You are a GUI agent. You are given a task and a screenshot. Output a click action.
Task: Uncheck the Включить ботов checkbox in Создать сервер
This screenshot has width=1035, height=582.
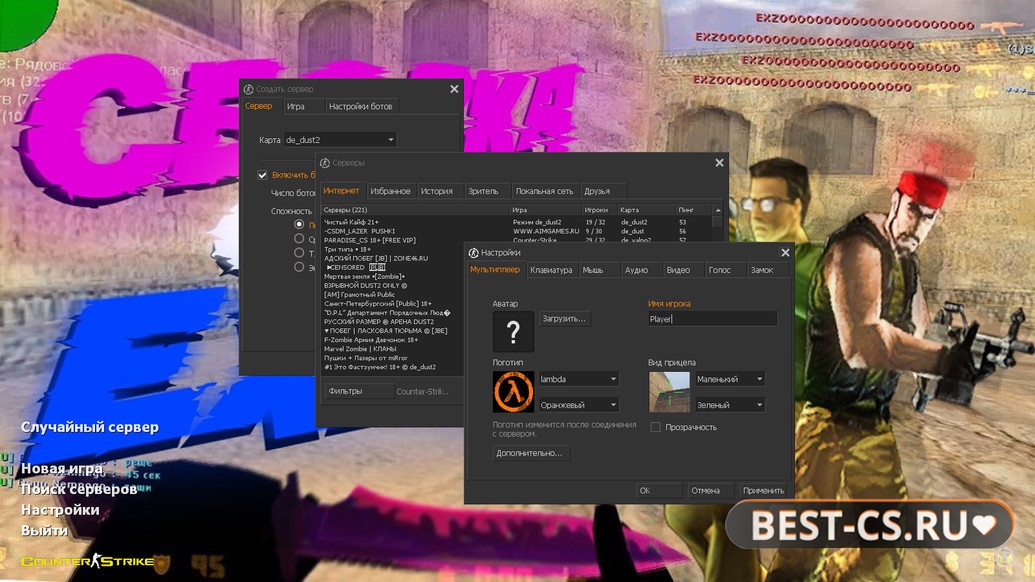pos(262,175)
